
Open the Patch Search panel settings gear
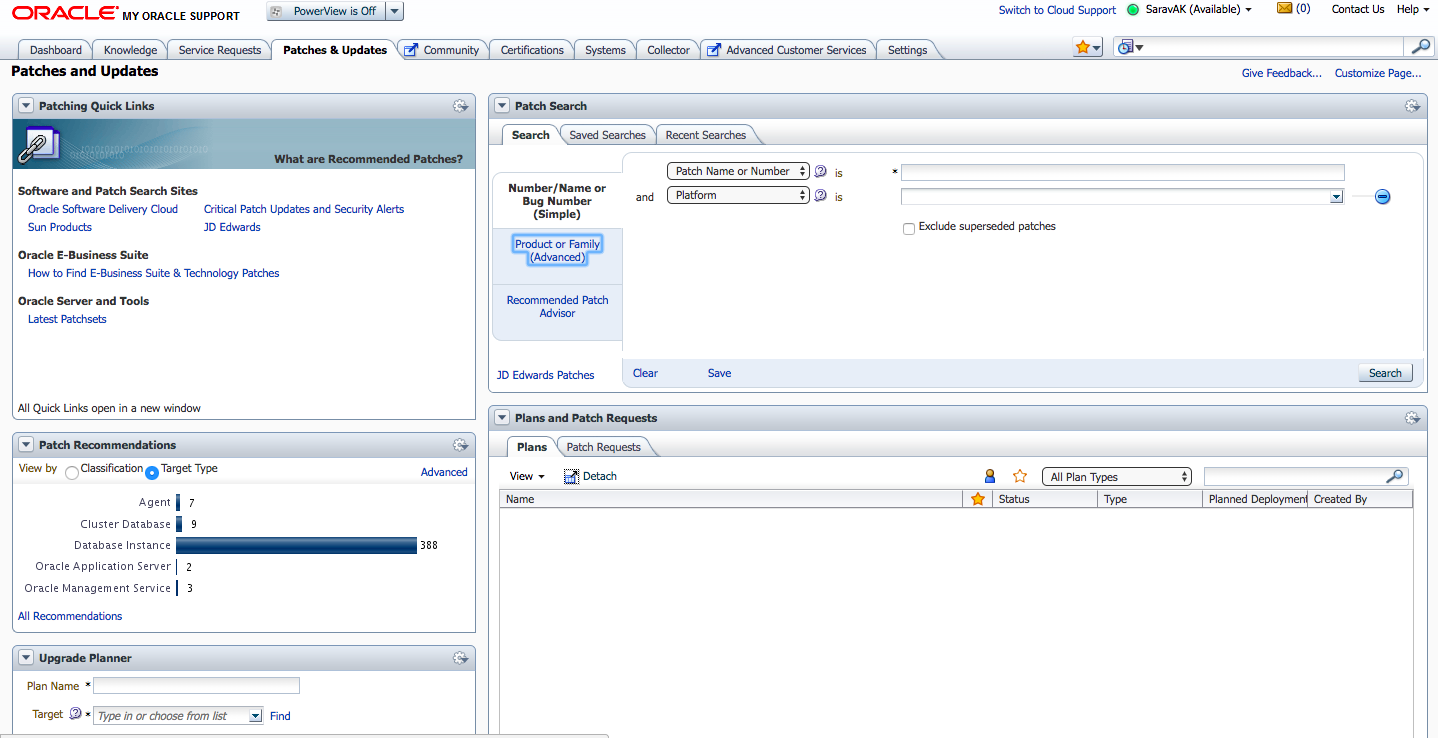coord(1413,106)
